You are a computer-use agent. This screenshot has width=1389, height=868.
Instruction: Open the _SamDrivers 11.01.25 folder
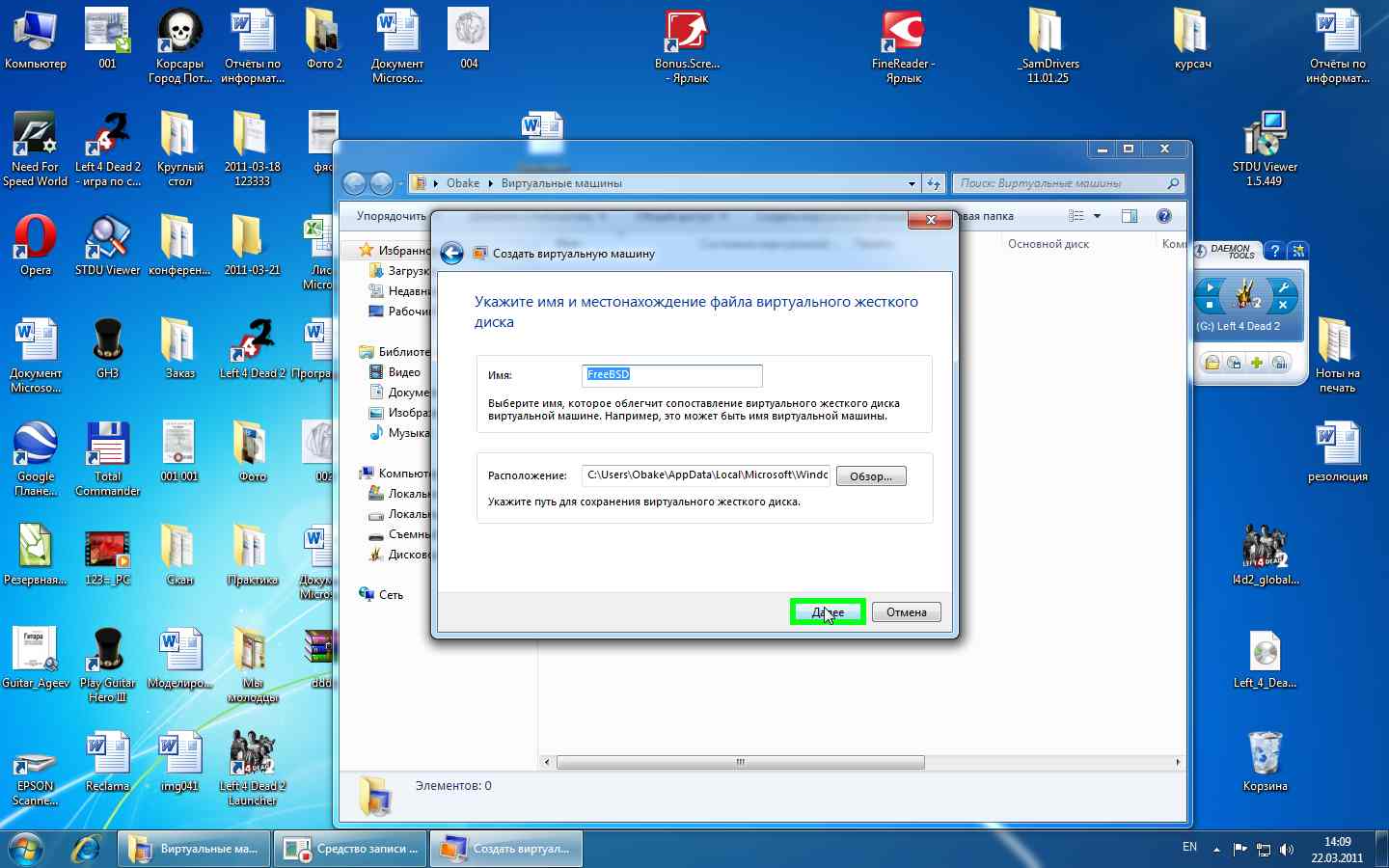[x=1048, y=45]
